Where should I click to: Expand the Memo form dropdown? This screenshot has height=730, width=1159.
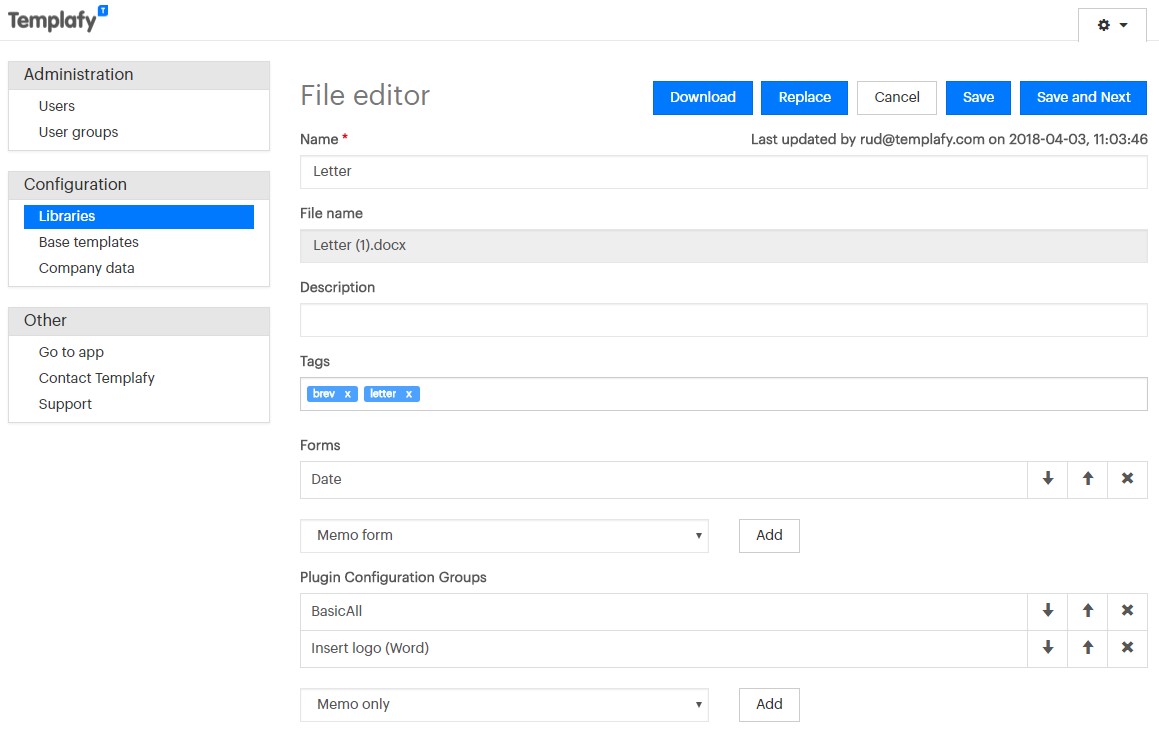[x=504, y=536]
